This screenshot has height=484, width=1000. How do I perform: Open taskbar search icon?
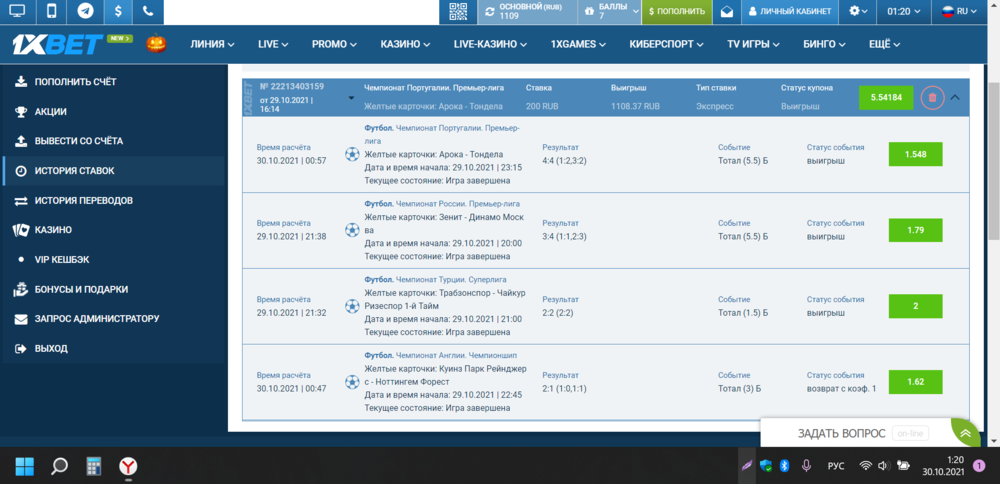coord(59,466)
